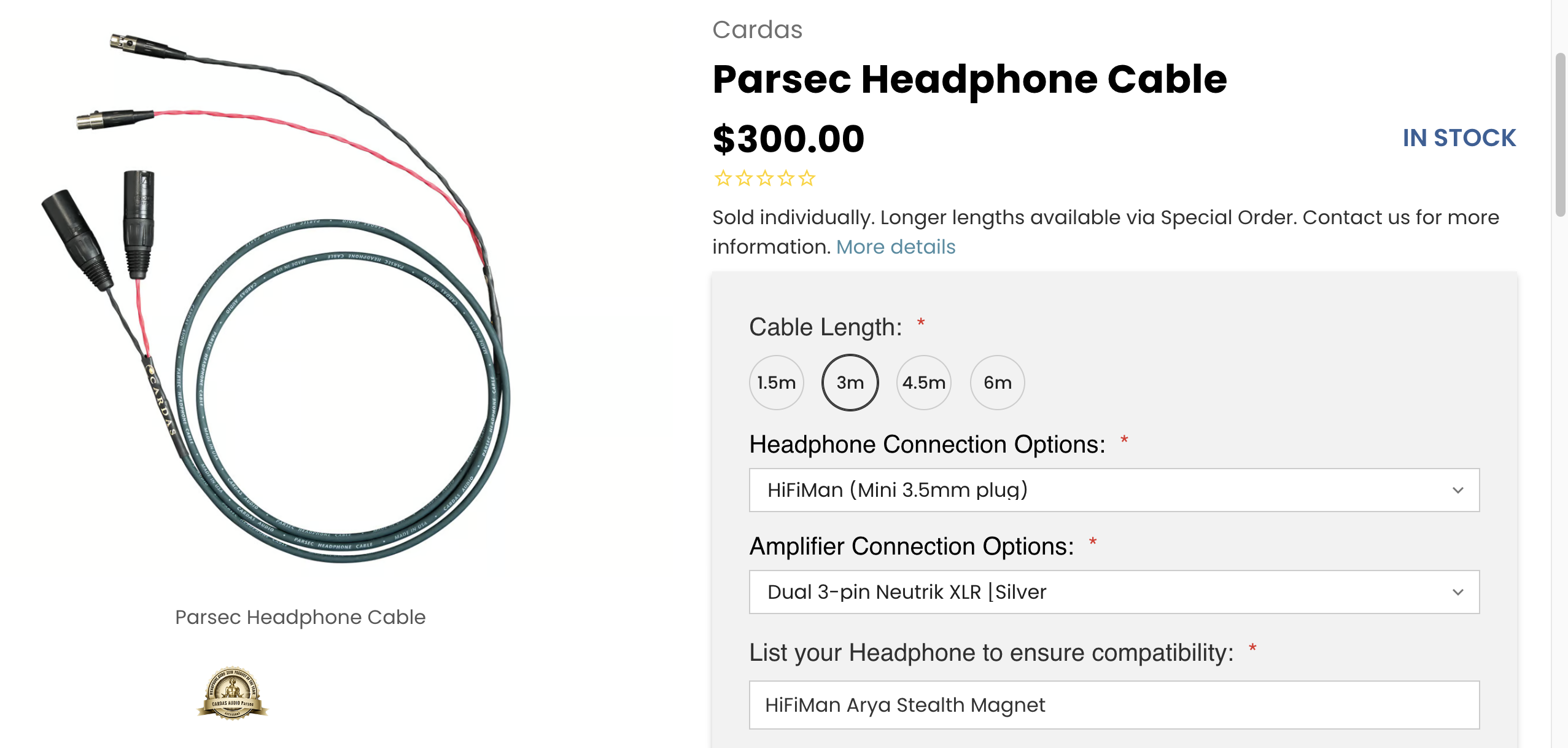Viewport: 1568px width, 748px height.
Task: Click the IN STOCK status label
Action: tap(1459, 138)
